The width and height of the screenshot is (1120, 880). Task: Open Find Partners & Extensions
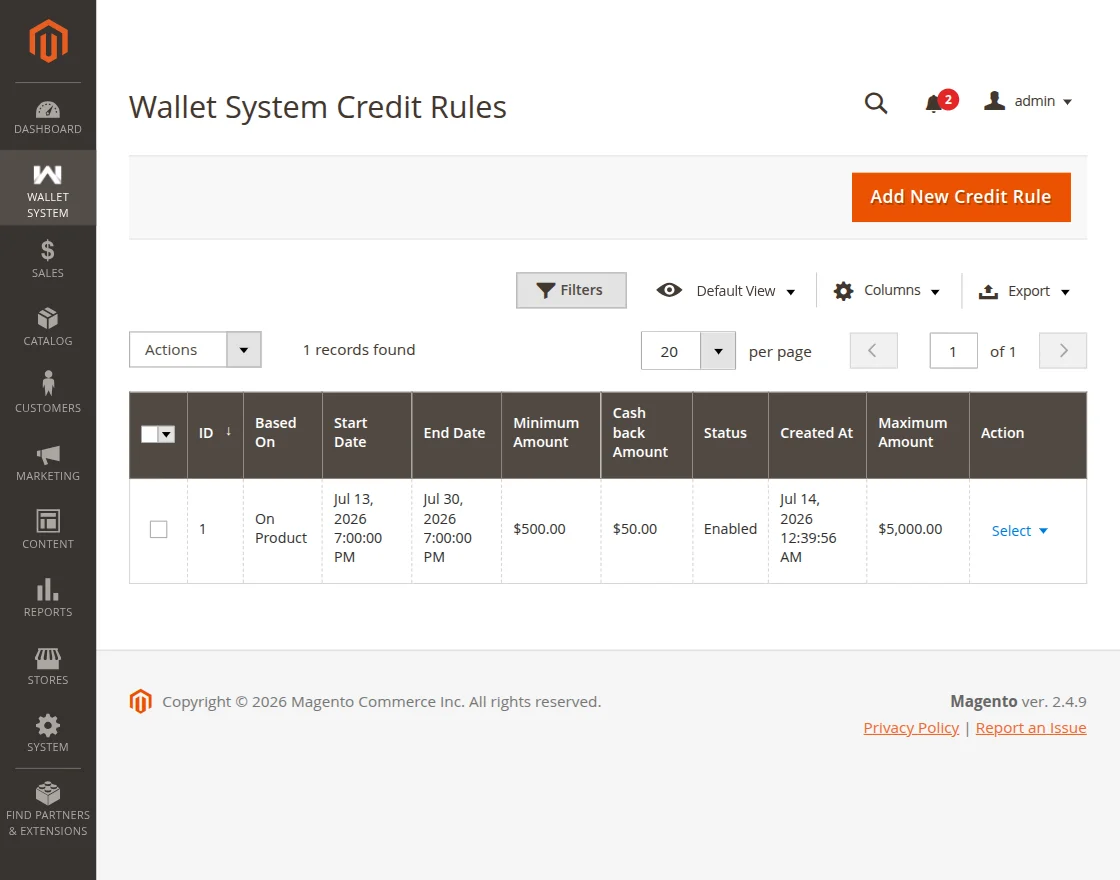pos(48,809)
